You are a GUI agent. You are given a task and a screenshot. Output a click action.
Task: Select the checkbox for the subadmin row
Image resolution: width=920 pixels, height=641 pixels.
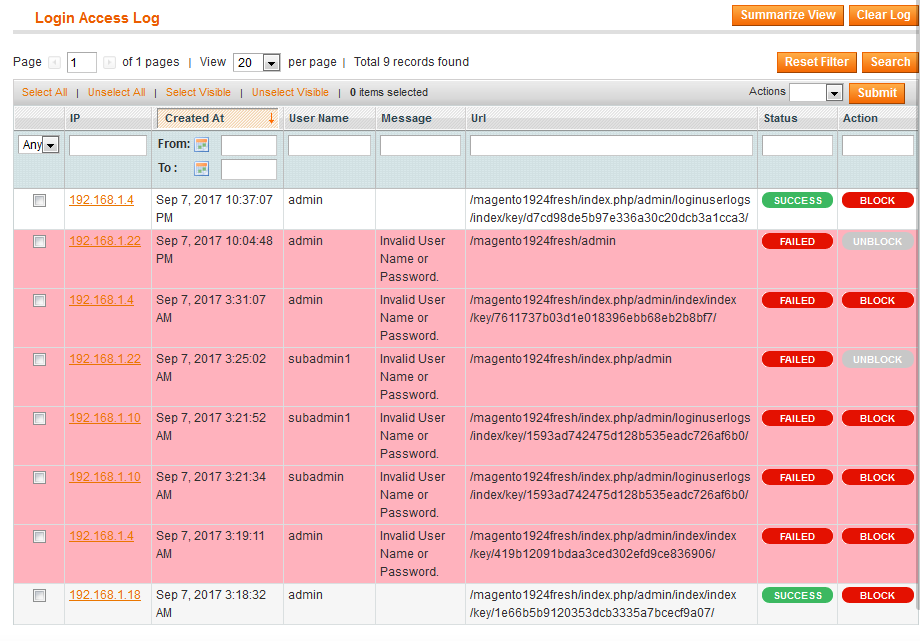(x=40, y=478)
